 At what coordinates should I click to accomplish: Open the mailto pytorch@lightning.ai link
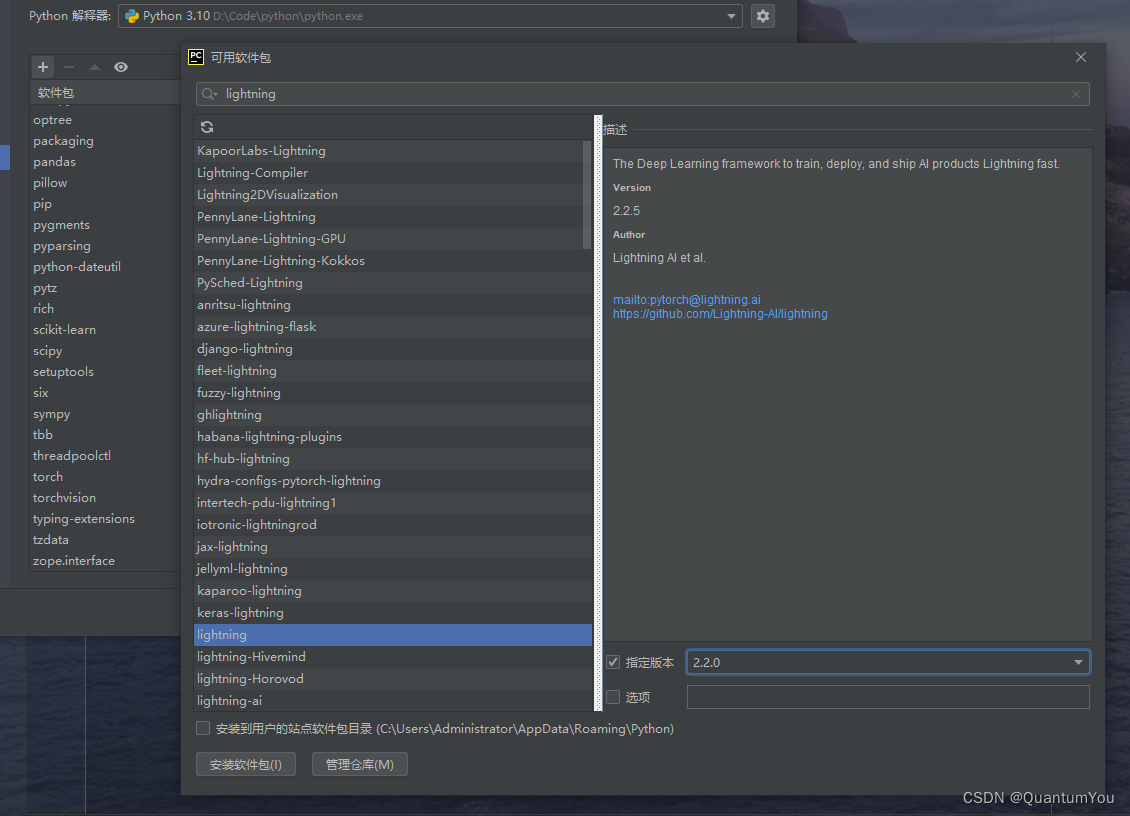(x=687, y=299)
